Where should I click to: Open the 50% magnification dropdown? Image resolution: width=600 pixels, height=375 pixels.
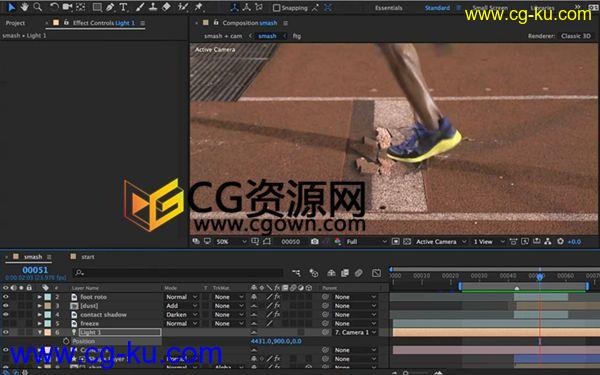point(232,242)
